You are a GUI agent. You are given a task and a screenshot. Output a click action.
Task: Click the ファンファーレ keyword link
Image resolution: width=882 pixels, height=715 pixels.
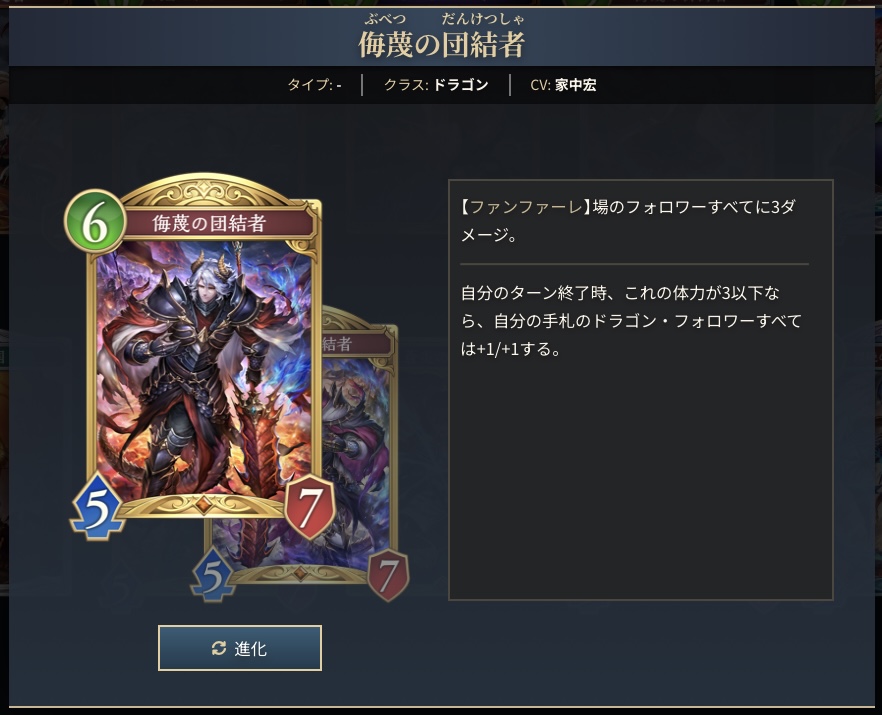click(x=526, y=207)
